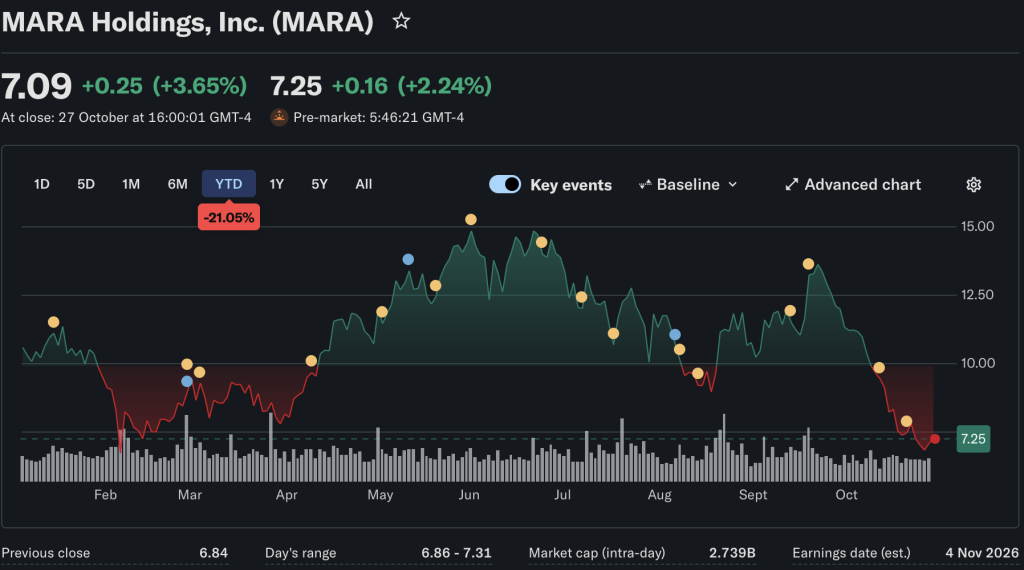Click the MARA Holdings, Inc. title
The image size is (1024, 570).
(x=187, y=22)
